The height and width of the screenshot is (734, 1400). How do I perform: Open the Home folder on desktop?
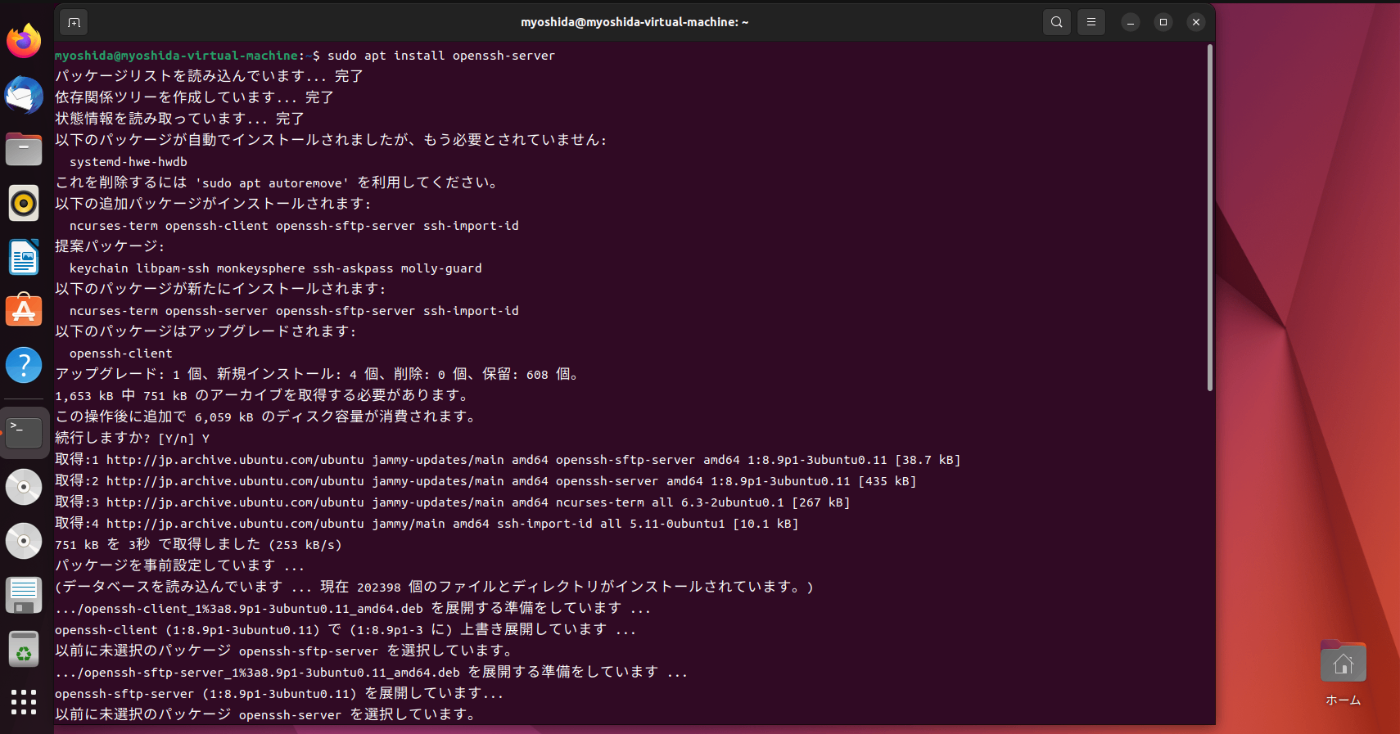[x=1343, y=661]
